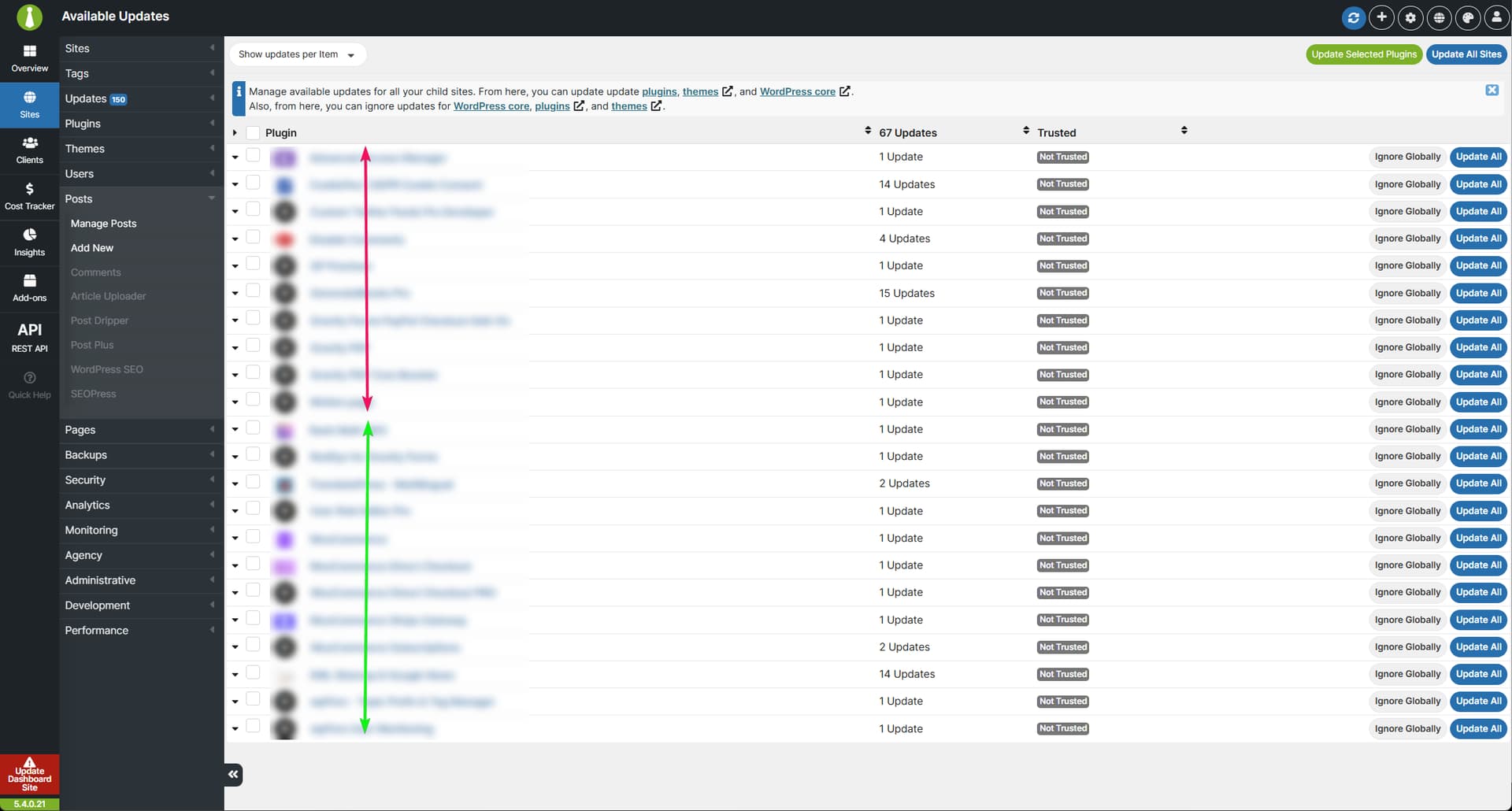Click the plus add-new icon in header
The height and width of the screenshot is (811, 1512).
[x=1381, y=17]
